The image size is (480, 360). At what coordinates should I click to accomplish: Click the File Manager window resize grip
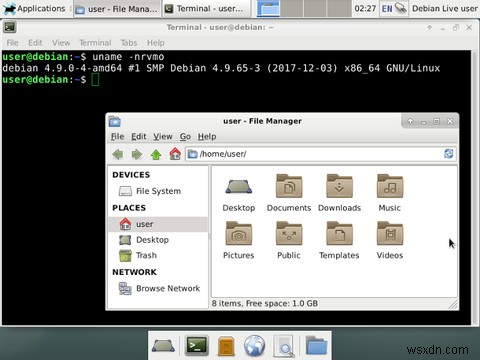[453, 304]
